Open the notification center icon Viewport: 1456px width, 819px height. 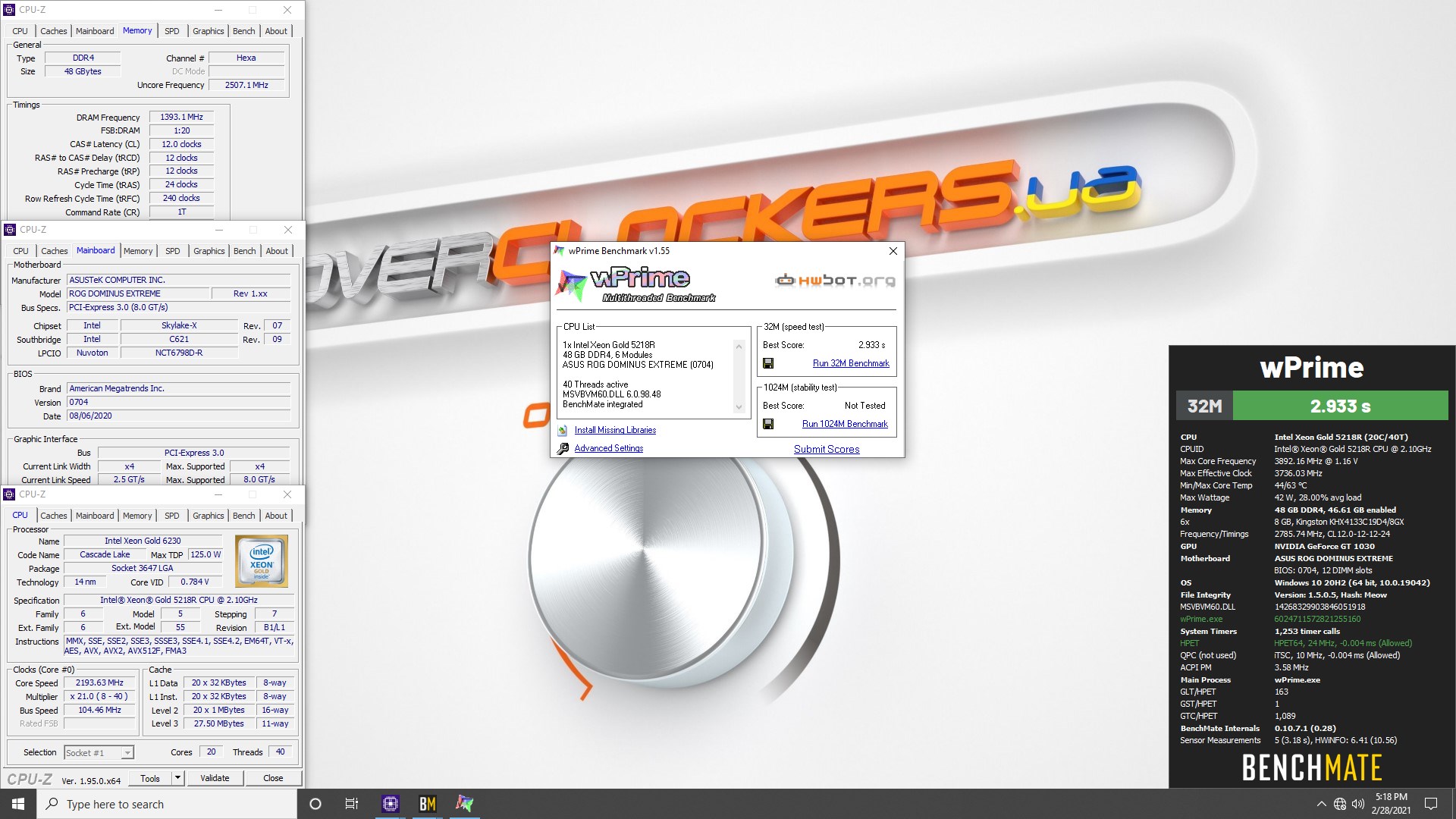(1431, 804)
